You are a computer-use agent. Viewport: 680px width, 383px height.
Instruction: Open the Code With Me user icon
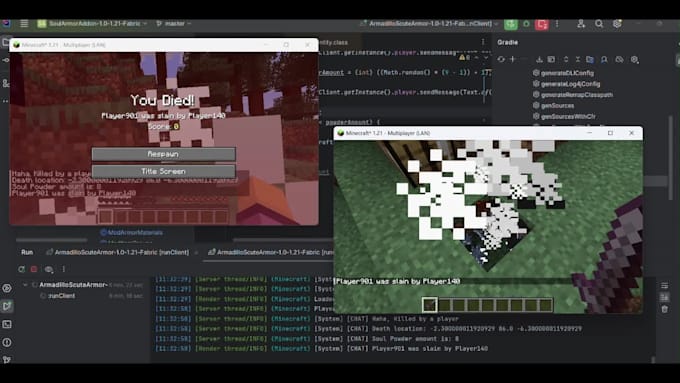click(581, 24)
